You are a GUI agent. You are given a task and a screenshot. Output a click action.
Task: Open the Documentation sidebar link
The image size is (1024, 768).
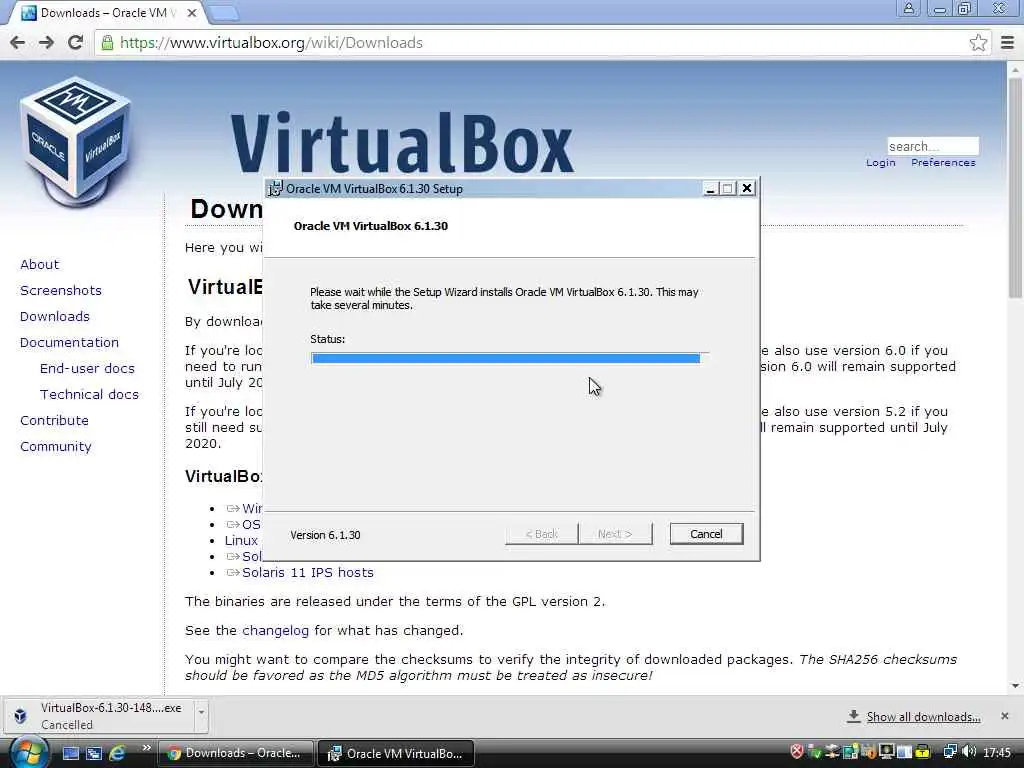(x=69, y=343)
